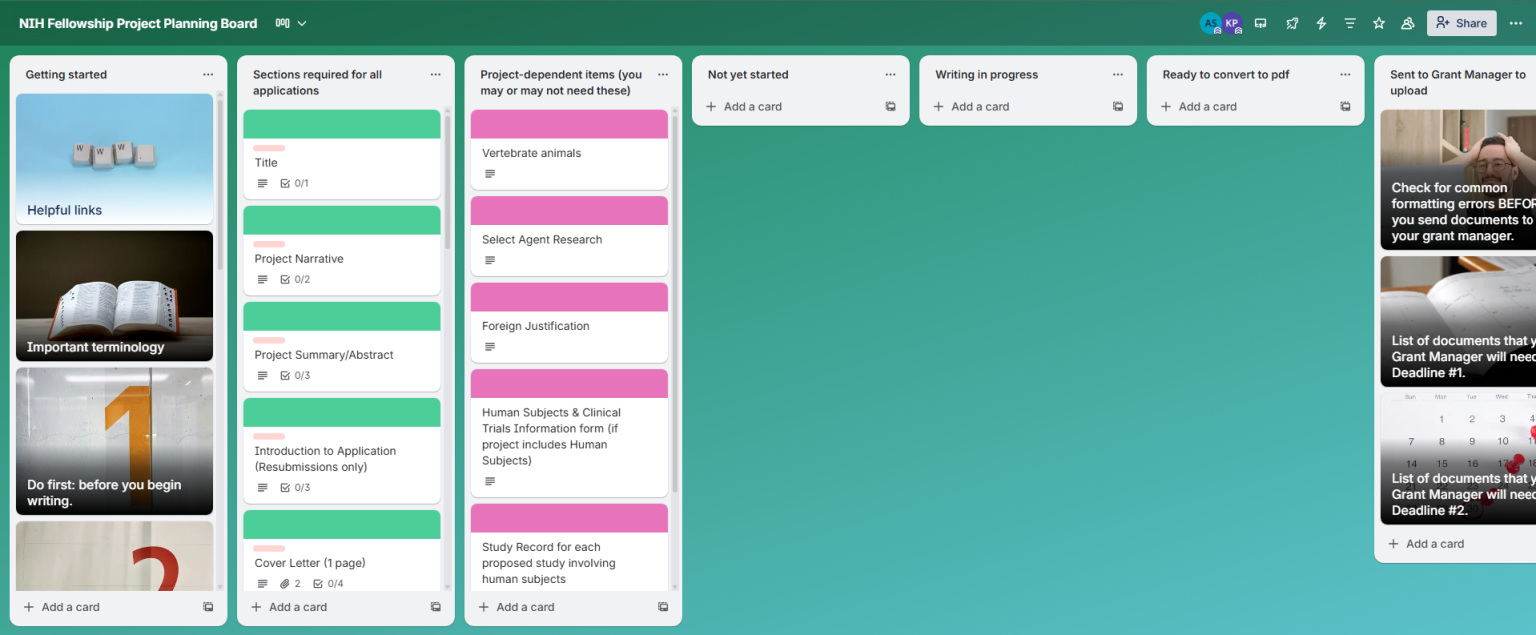Click the green label on the Title card

(341, 124)
